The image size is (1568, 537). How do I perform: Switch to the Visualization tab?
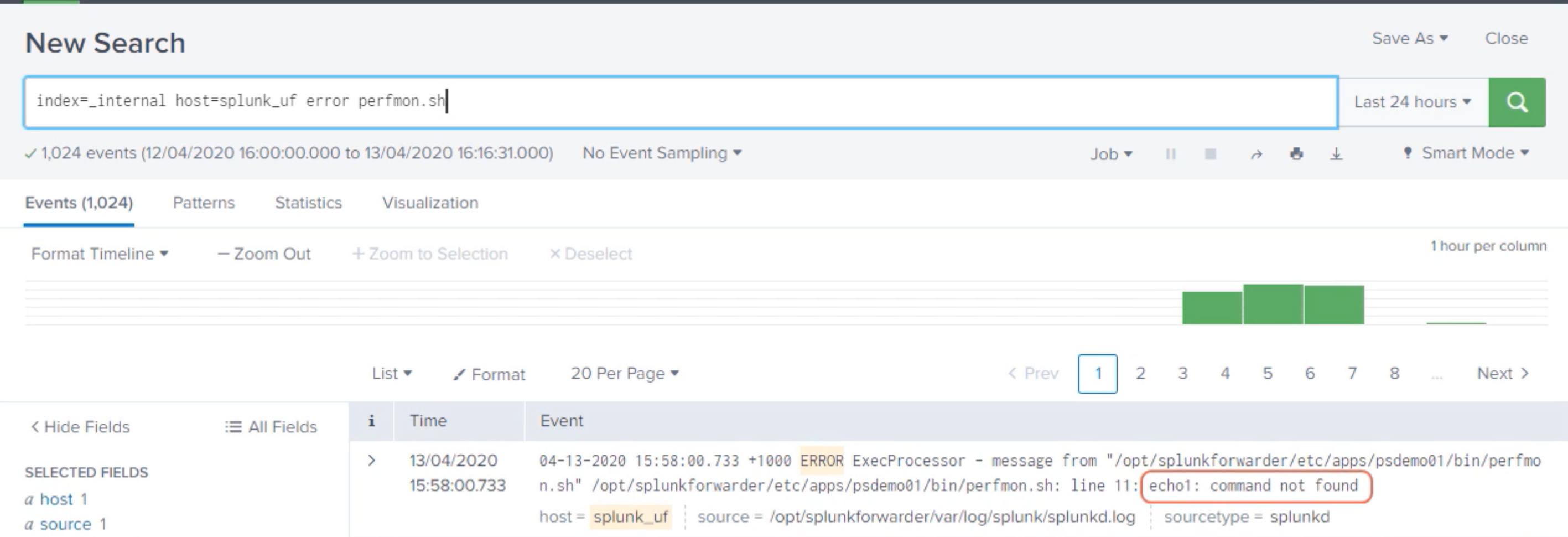tap(430, 203)
